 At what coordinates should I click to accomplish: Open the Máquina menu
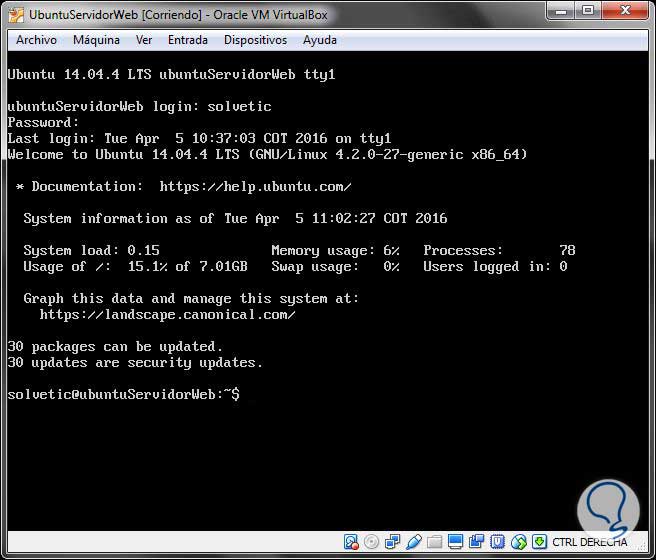point(96,40)
